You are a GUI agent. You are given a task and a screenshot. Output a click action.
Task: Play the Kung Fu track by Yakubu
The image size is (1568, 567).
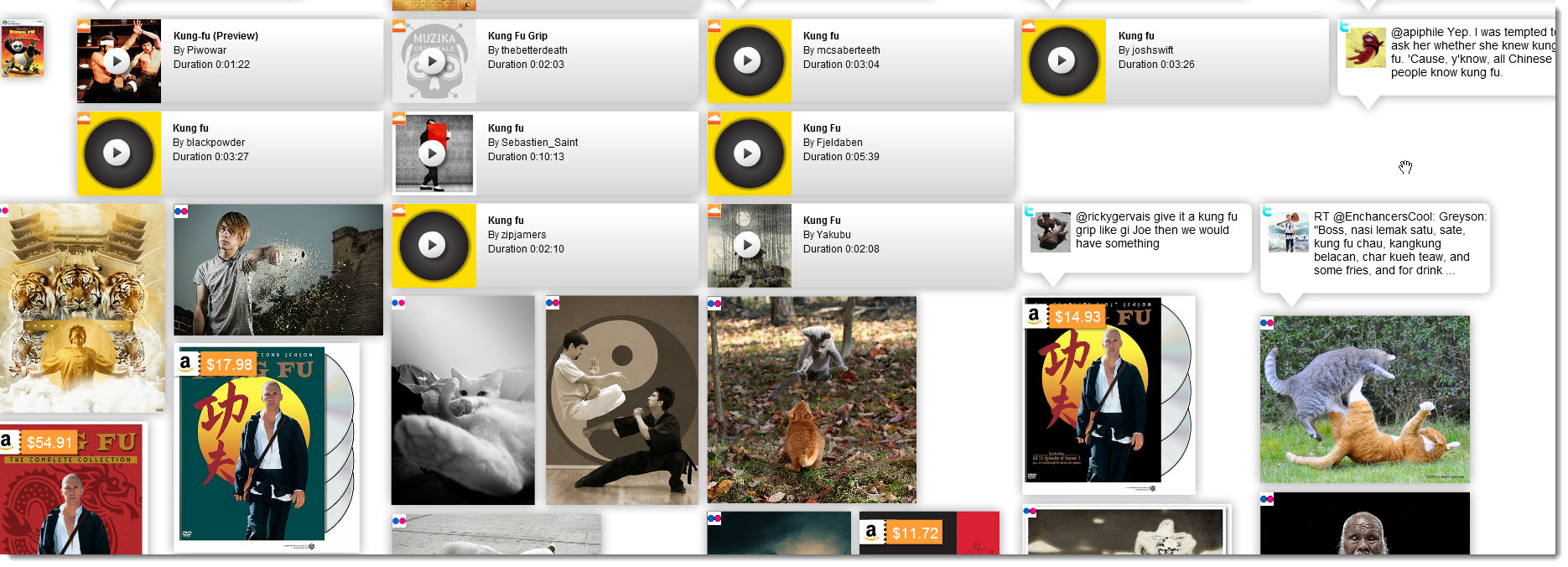747,245
